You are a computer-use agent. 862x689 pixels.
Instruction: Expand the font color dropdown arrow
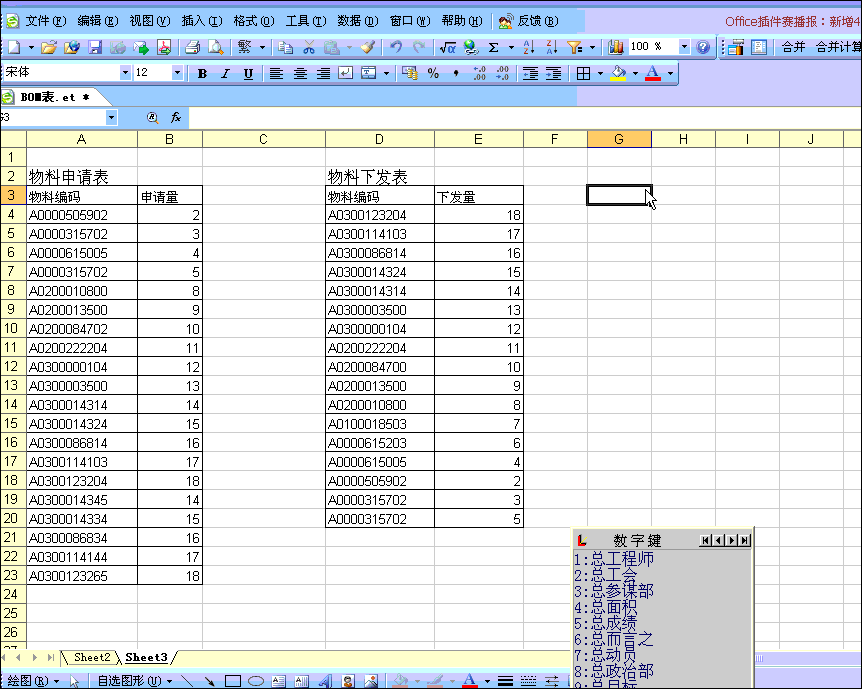click(670, 73)
